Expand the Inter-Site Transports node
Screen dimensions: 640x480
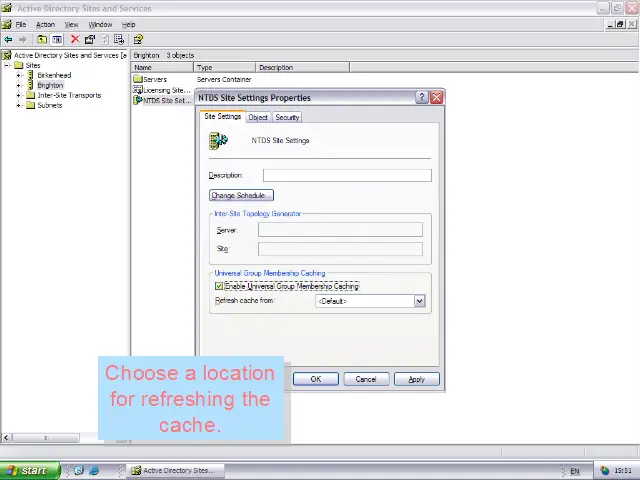(18, 95)
